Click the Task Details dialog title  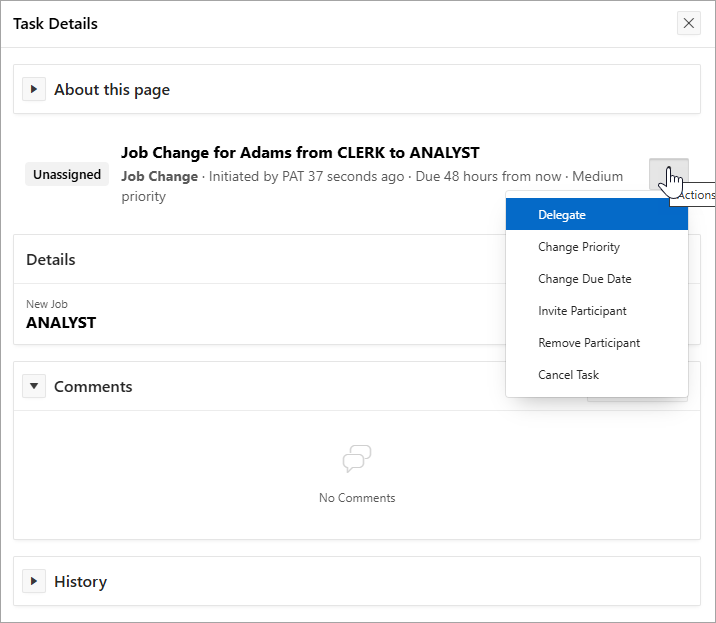click(x=56, y=23)
